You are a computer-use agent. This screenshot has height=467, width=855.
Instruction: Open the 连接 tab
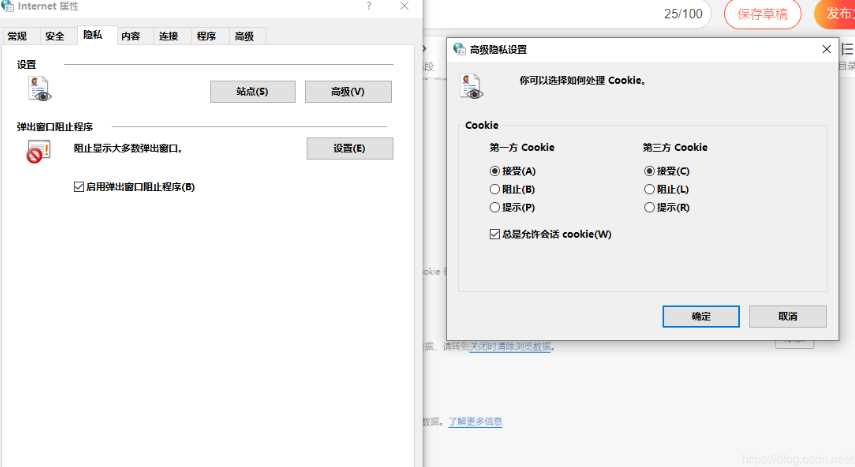(x=168, y=36)
